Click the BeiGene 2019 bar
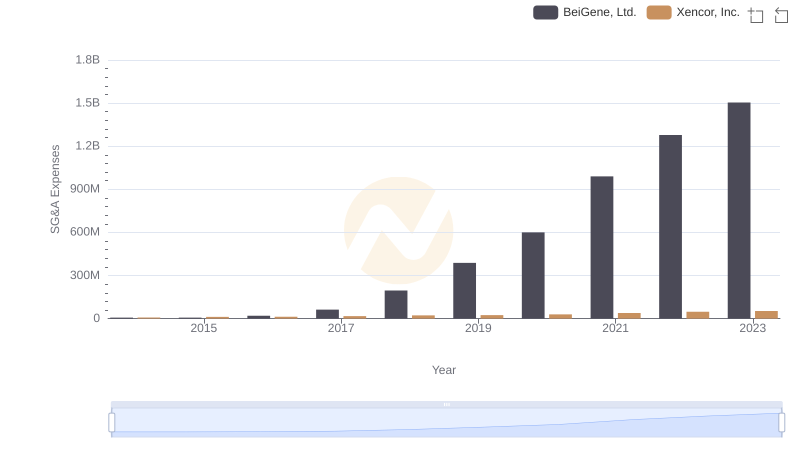This screenshot has width=800, height=461. tap(464, 291)
